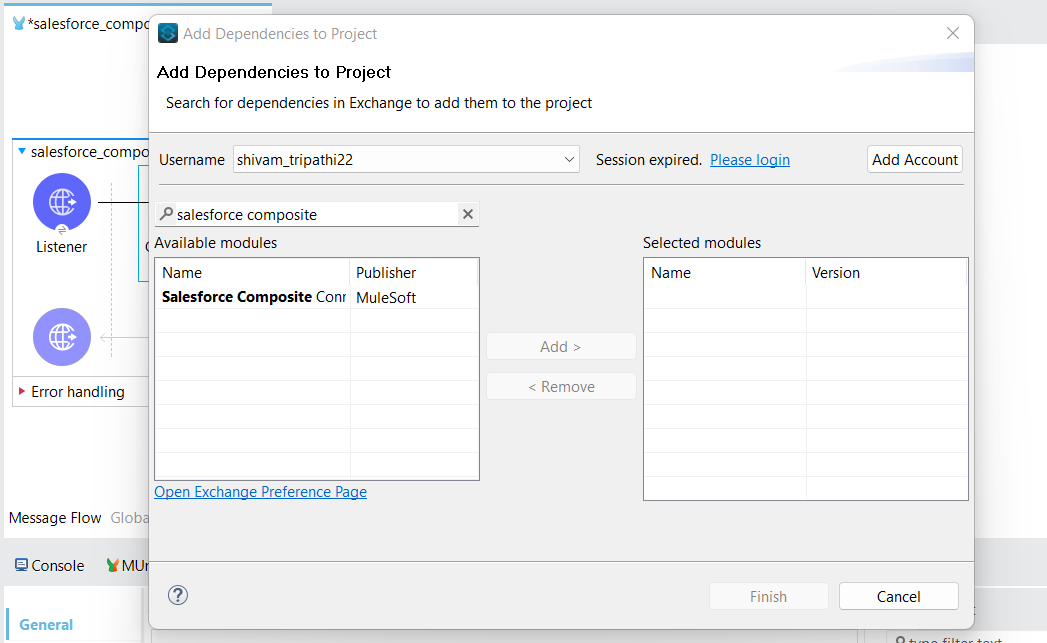Open Exchange Preference Page link
This screenshot has width=1047, height=643.
coord(260,491)
